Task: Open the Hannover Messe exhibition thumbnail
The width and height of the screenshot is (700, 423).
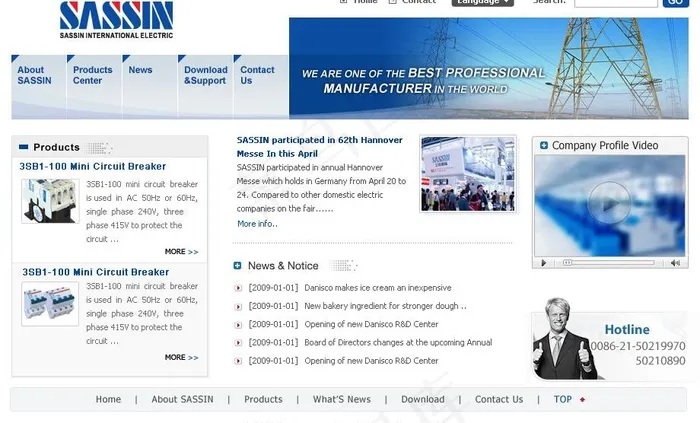Action: pyautogui.click(x=468, y=174)
